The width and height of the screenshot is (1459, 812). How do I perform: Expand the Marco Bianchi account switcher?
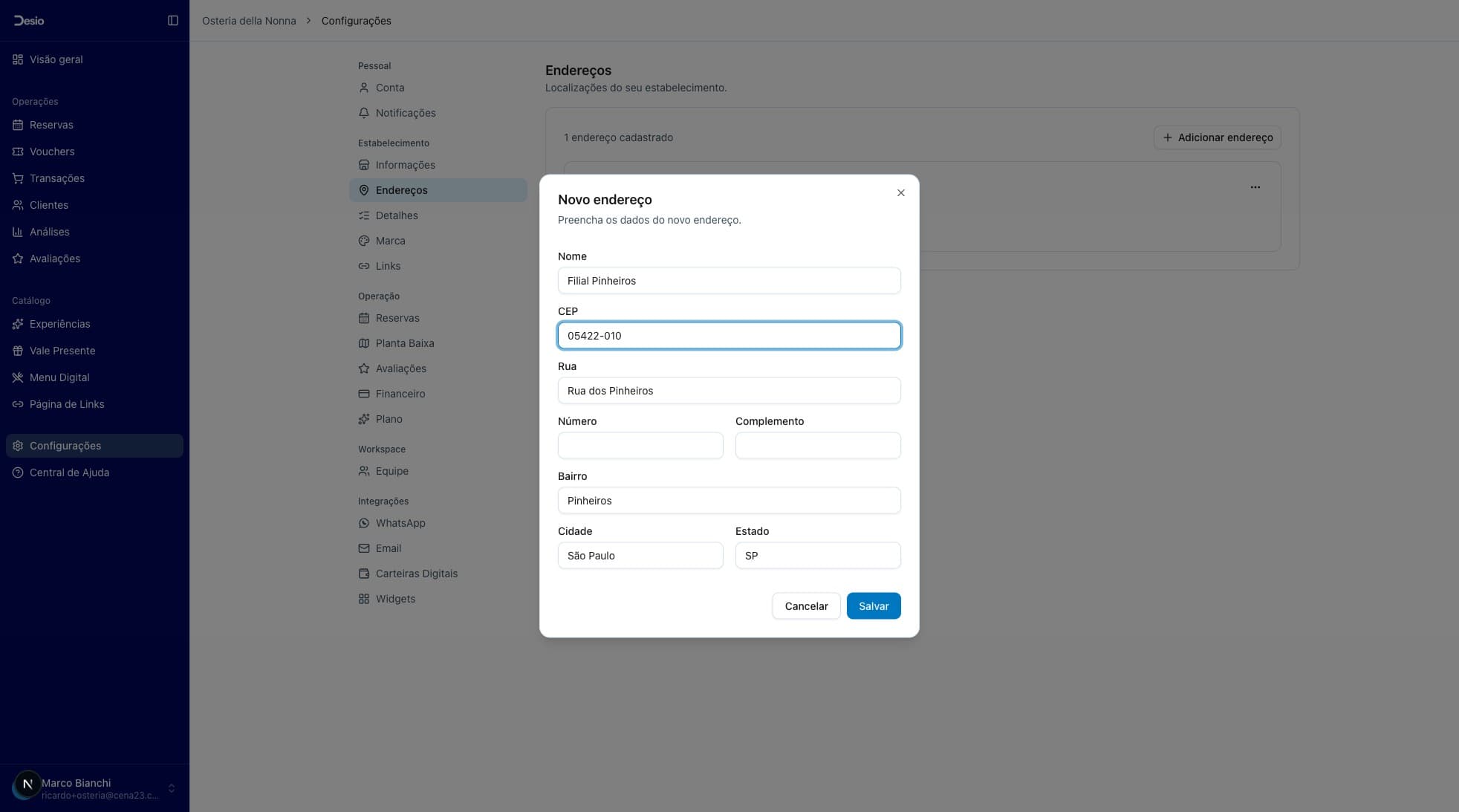(x=172, y=788)
